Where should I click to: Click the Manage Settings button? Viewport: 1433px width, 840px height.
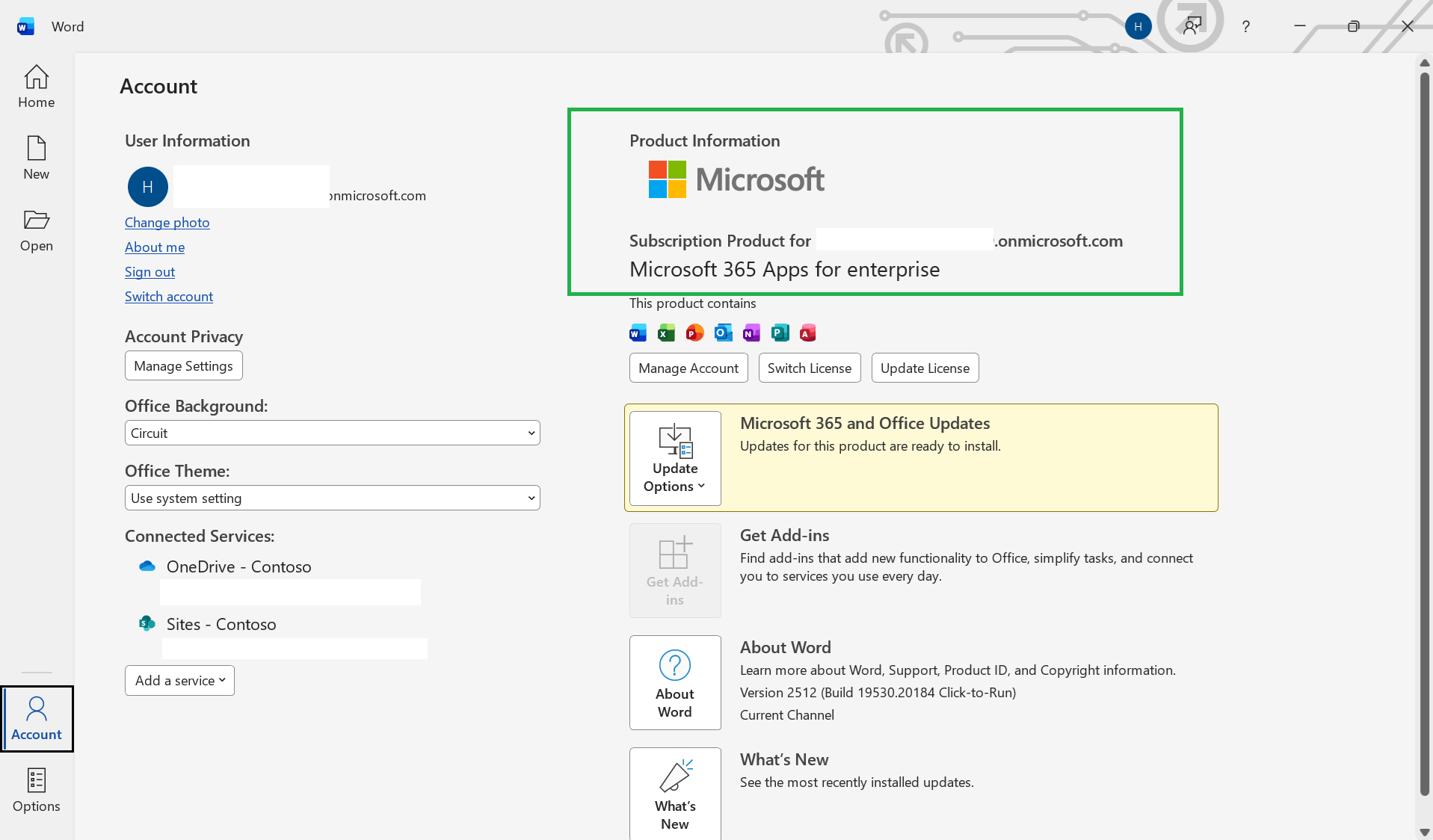pos(183,365)
